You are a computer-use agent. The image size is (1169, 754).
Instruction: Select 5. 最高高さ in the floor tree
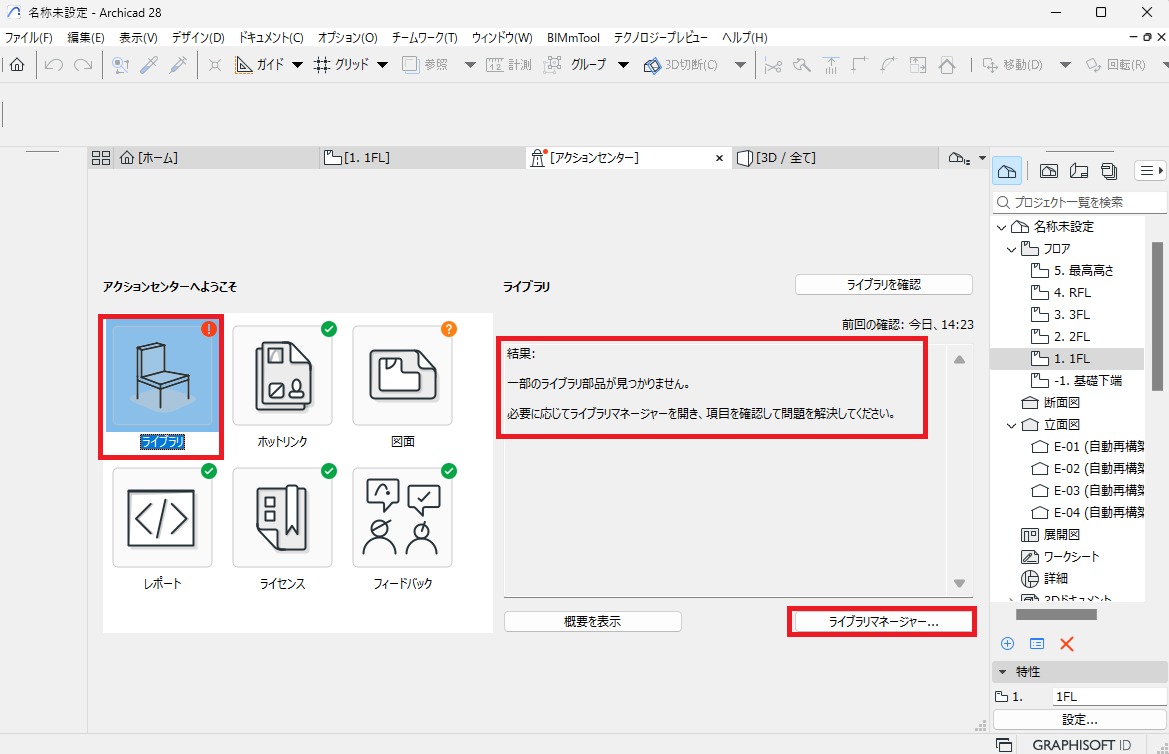pyautogui.click(x=1083, y=271)
